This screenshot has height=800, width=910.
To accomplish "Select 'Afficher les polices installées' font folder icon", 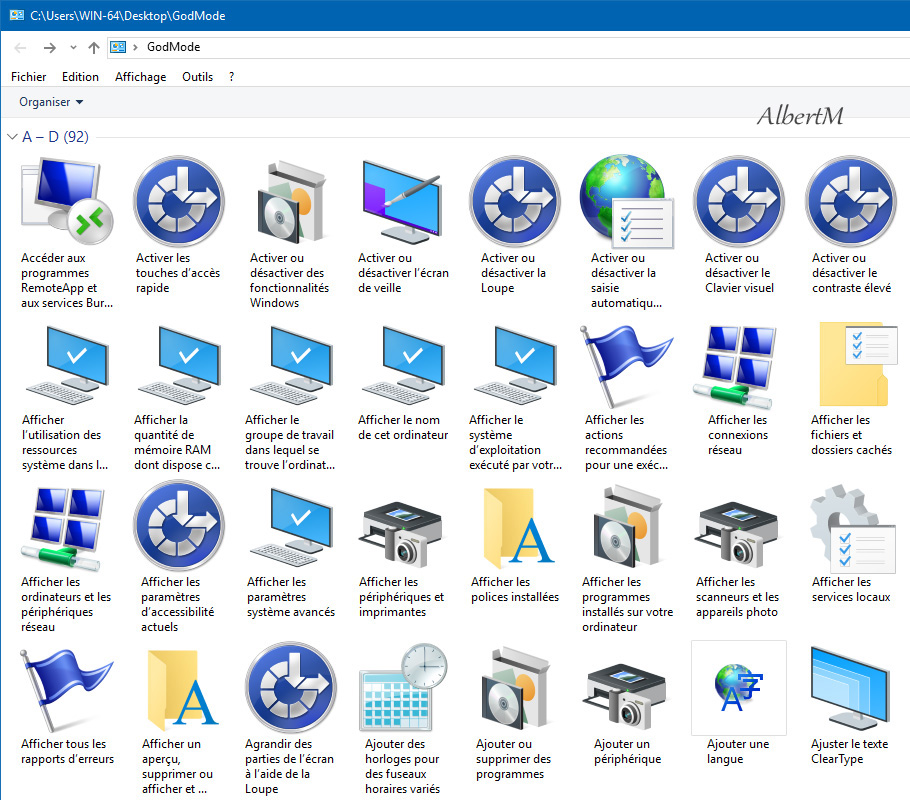I will click(x=518, y=527).
